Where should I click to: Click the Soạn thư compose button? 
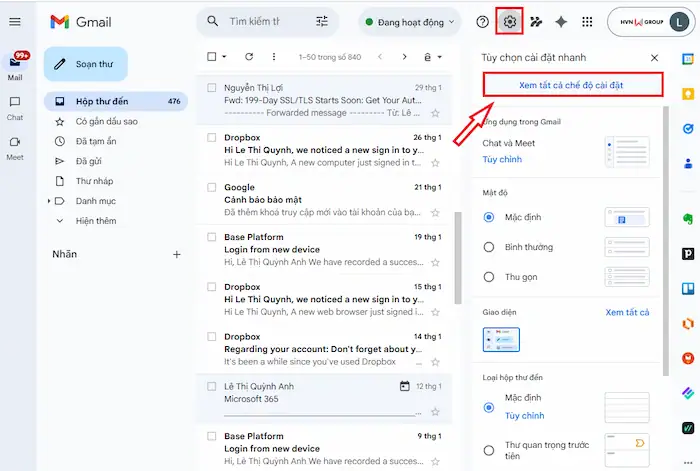[86, 64]
